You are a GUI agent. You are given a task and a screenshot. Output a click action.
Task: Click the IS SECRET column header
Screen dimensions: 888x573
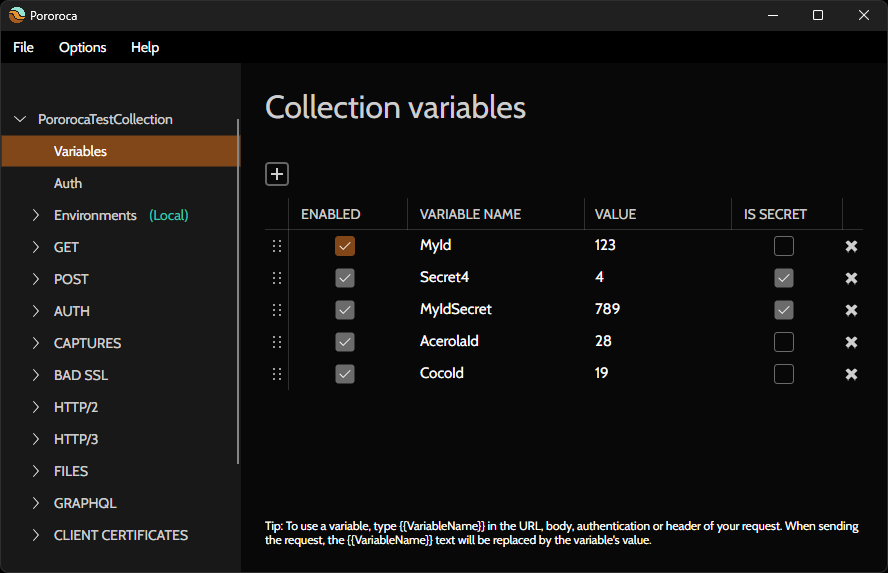pos(775,214)
